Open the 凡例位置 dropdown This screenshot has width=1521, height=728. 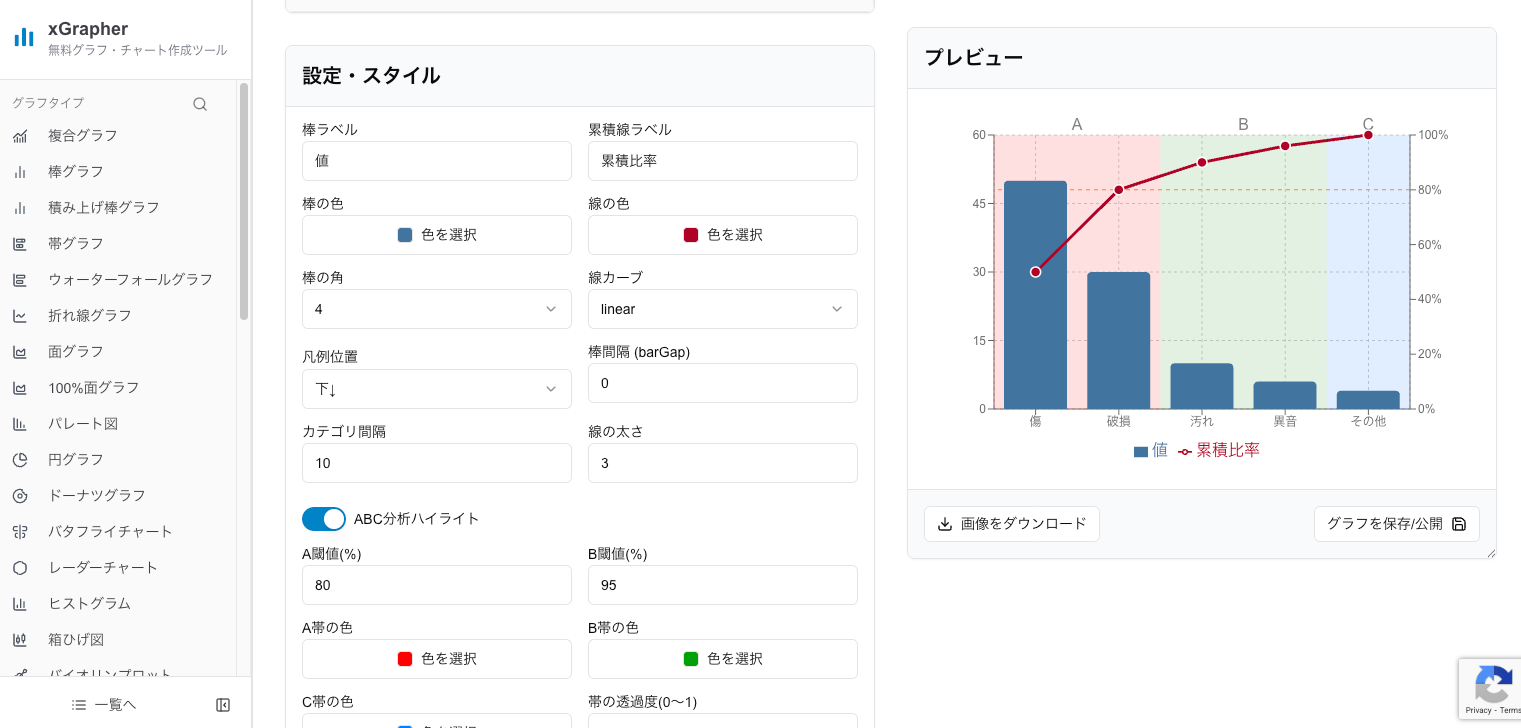pyautogui.click(x=436, y=389)
